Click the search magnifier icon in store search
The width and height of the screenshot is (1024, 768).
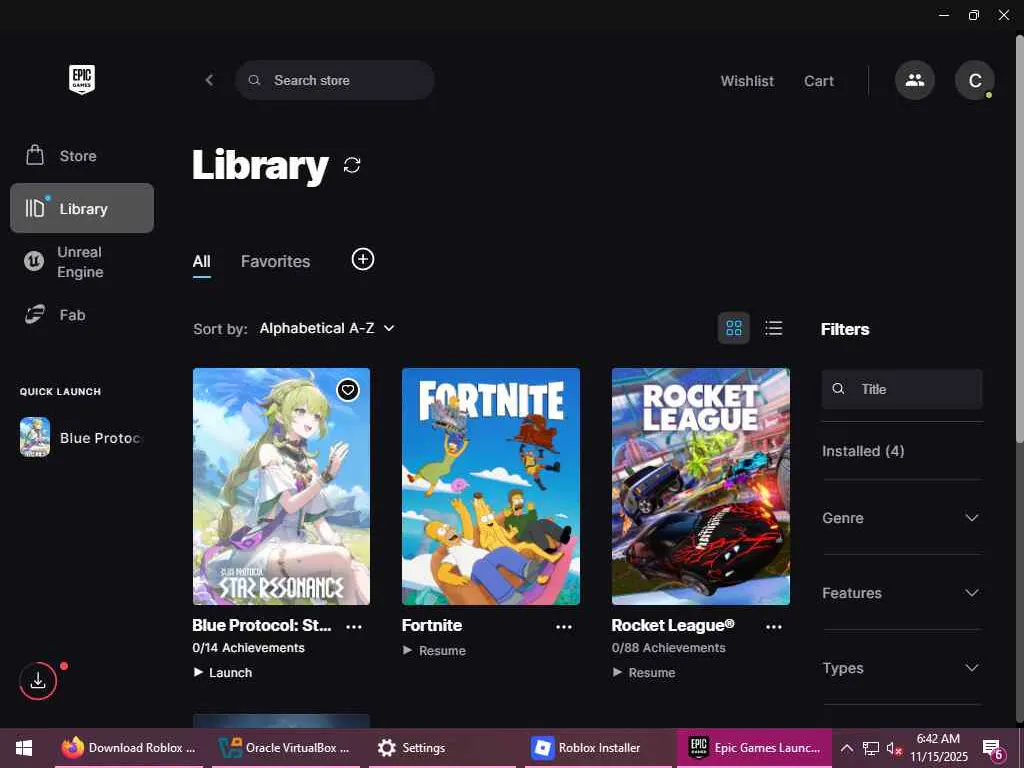(255, 80)
